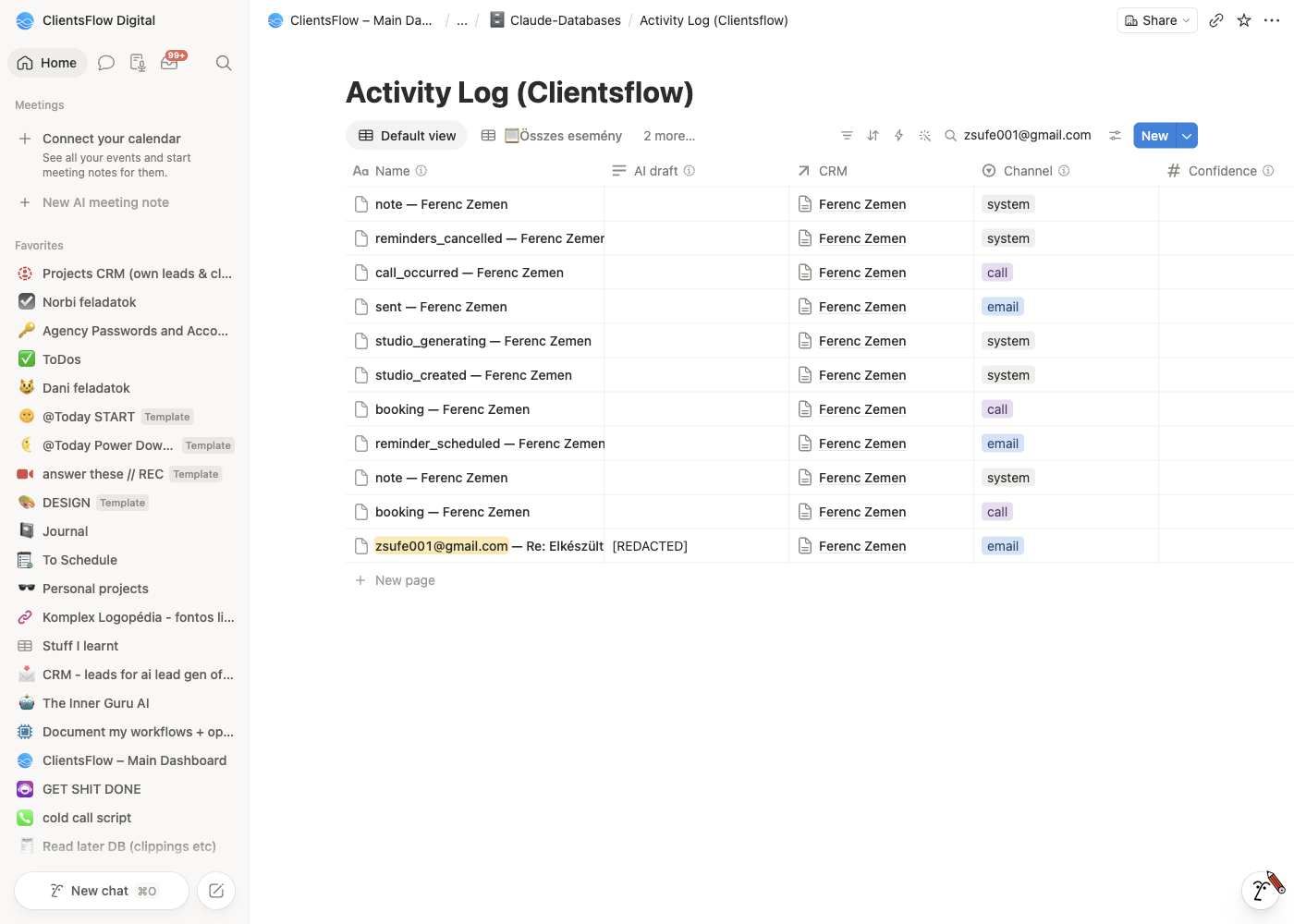Open the Activity Log (Clientsflow) breadcrumb
1294x924 pixels.
pos(714,20)
